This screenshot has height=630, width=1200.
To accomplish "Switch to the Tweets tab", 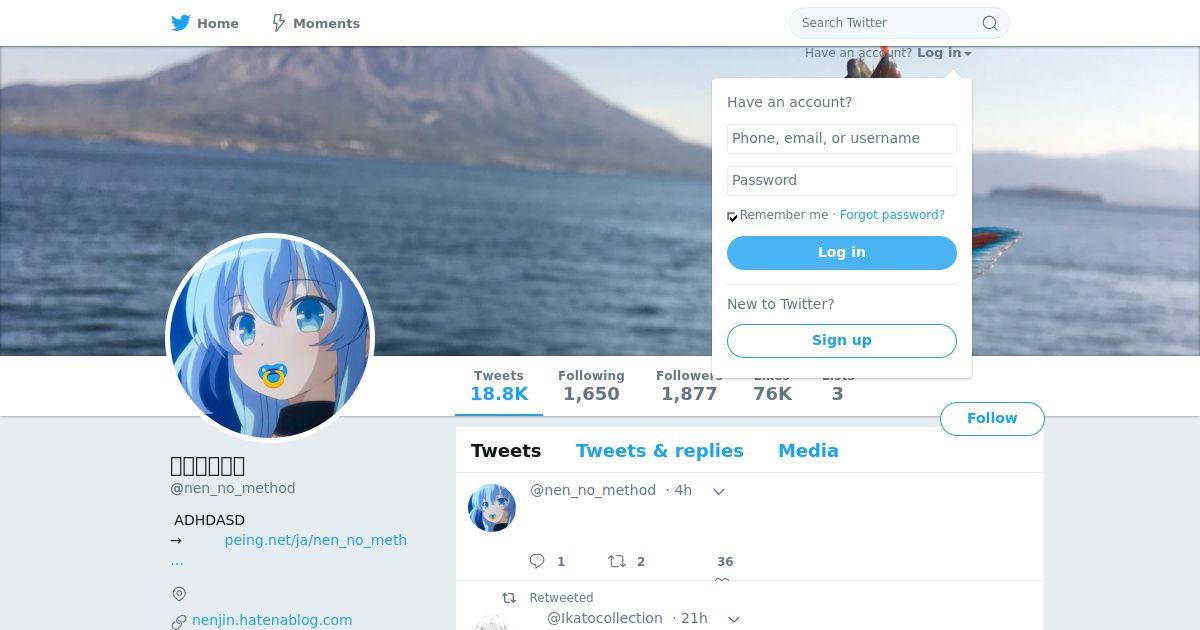I will 506,451.
